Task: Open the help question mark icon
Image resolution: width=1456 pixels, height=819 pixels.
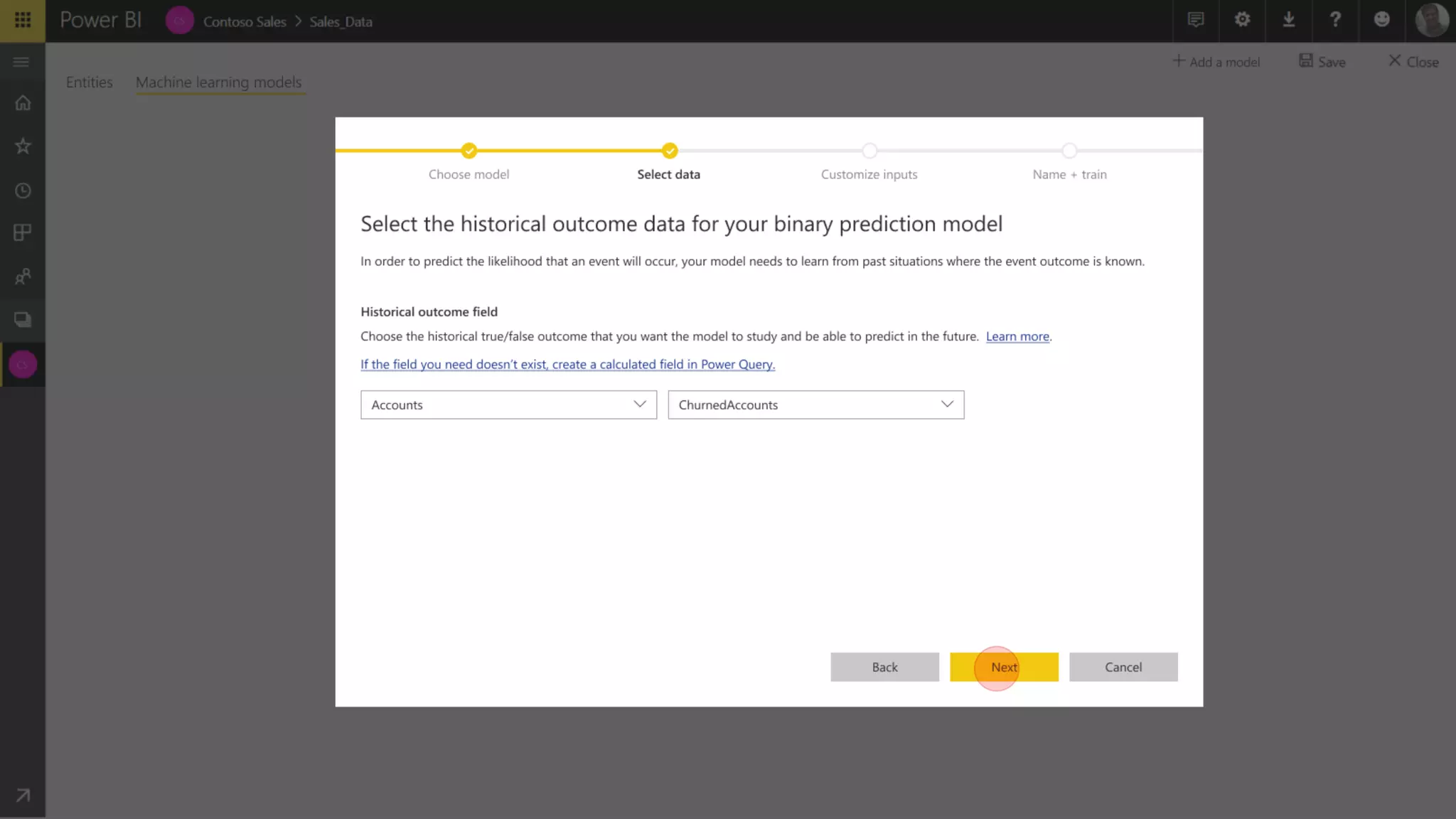Action: click(x=1335, y=20)
